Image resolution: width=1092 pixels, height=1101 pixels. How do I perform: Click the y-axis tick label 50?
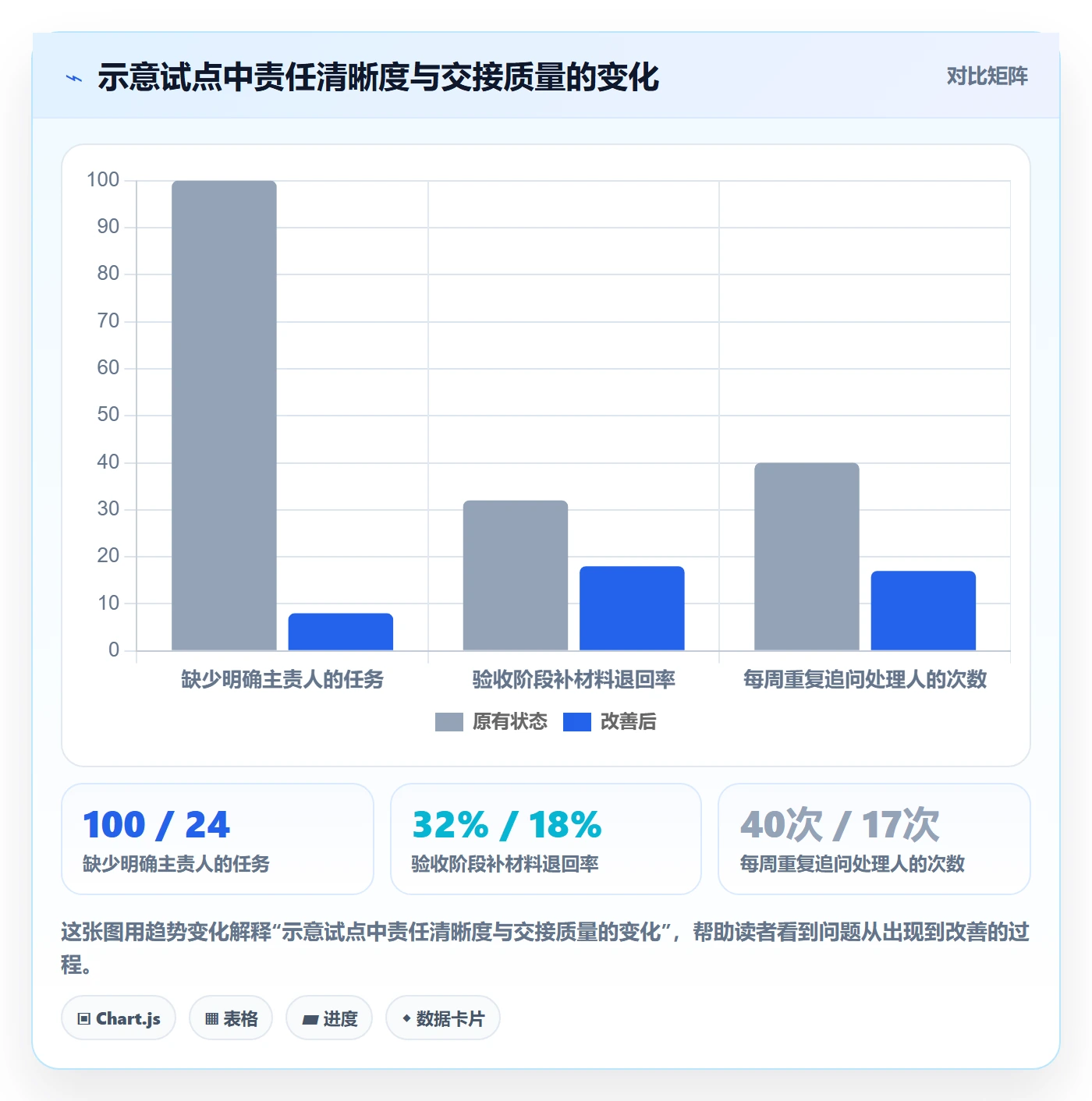[108, 415]
